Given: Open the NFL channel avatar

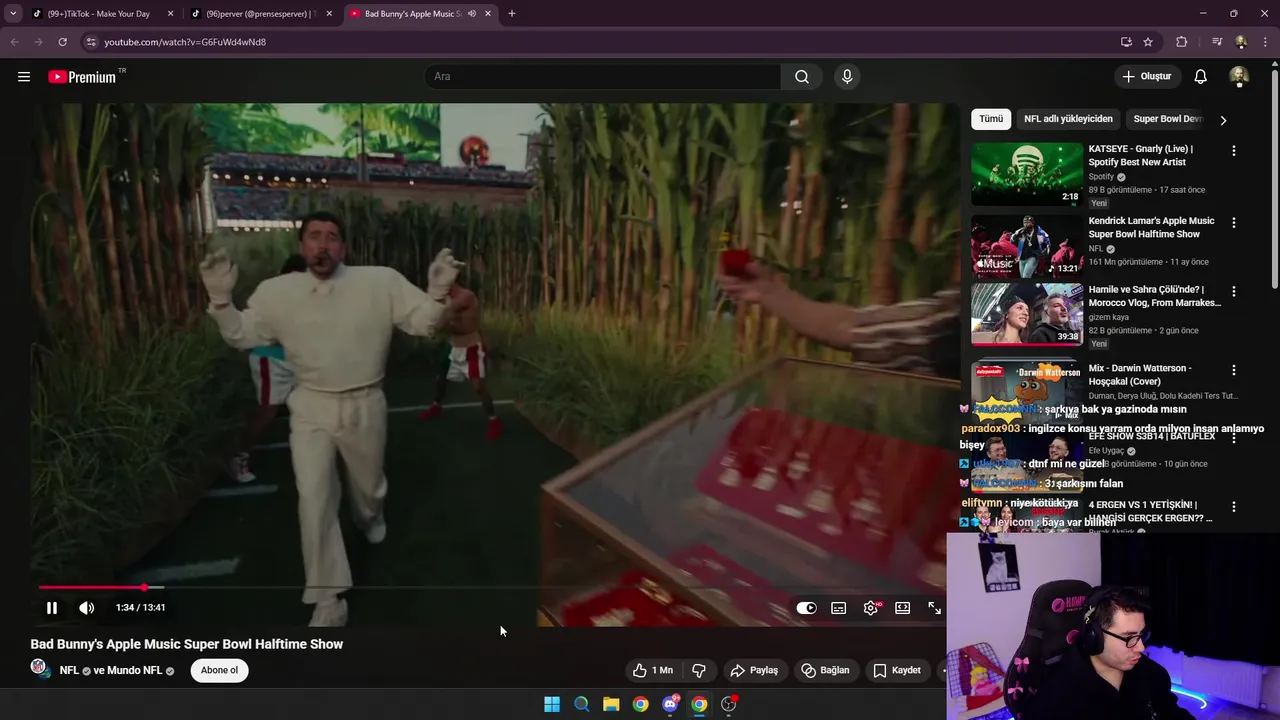Looking at the screenshot, I should (x=40, y=668).
